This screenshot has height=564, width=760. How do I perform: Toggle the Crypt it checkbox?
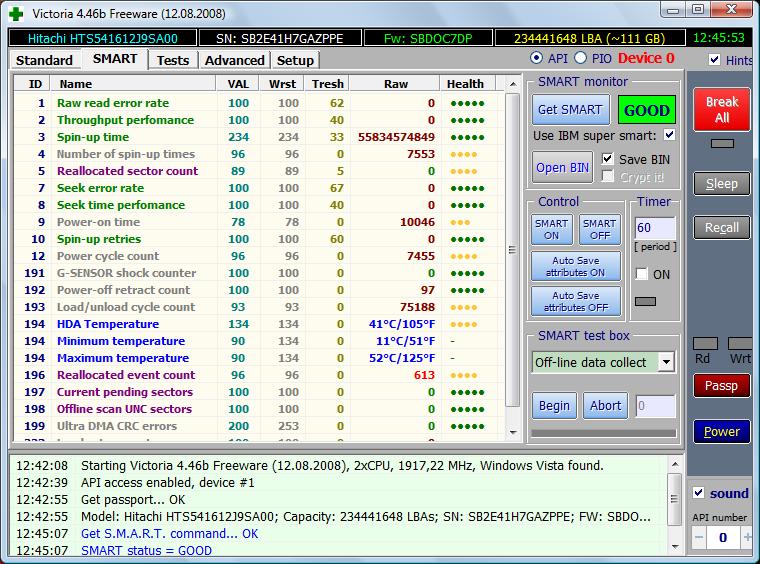(607, 176)
